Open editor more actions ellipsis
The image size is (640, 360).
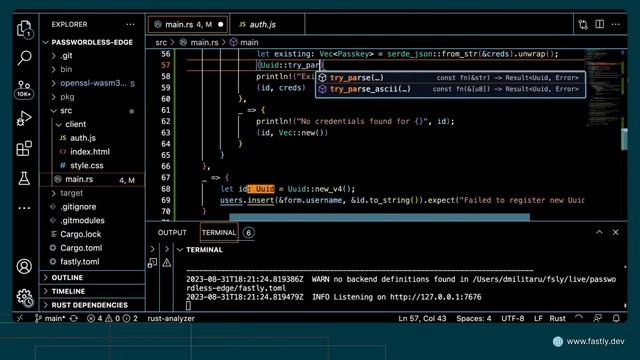pyautogui.click(x=616, y=24)
